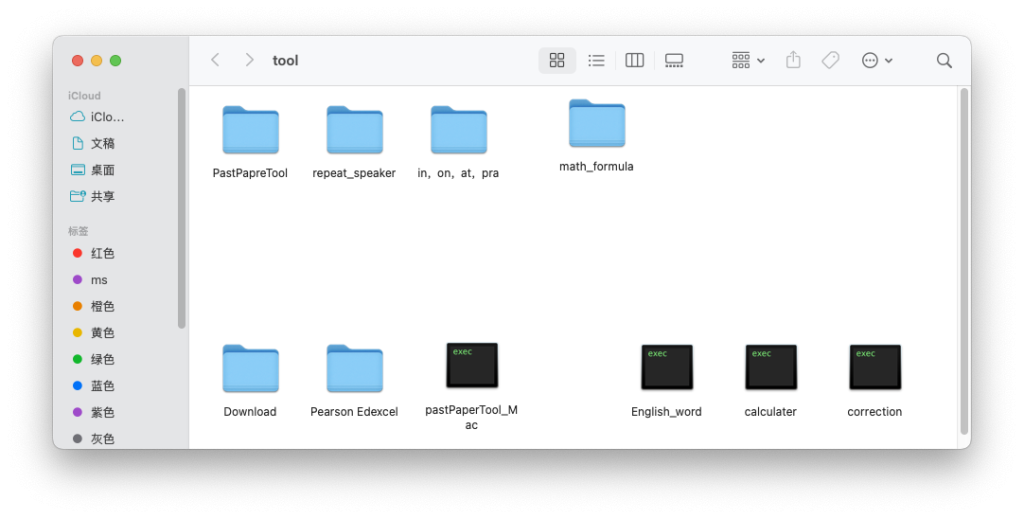
Task: Click the Share toolbar icon
Action: [x=793, y=60]
